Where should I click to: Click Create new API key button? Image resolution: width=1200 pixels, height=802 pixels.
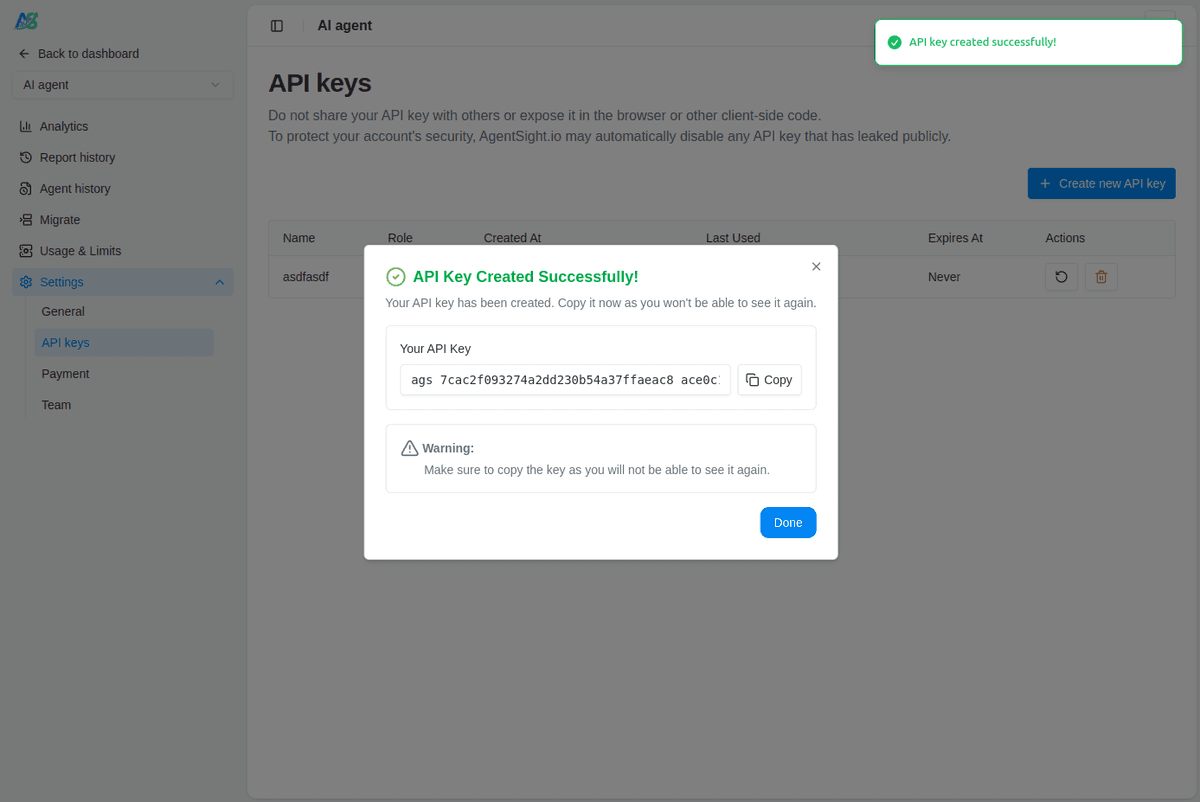(x=1101, y=184)
